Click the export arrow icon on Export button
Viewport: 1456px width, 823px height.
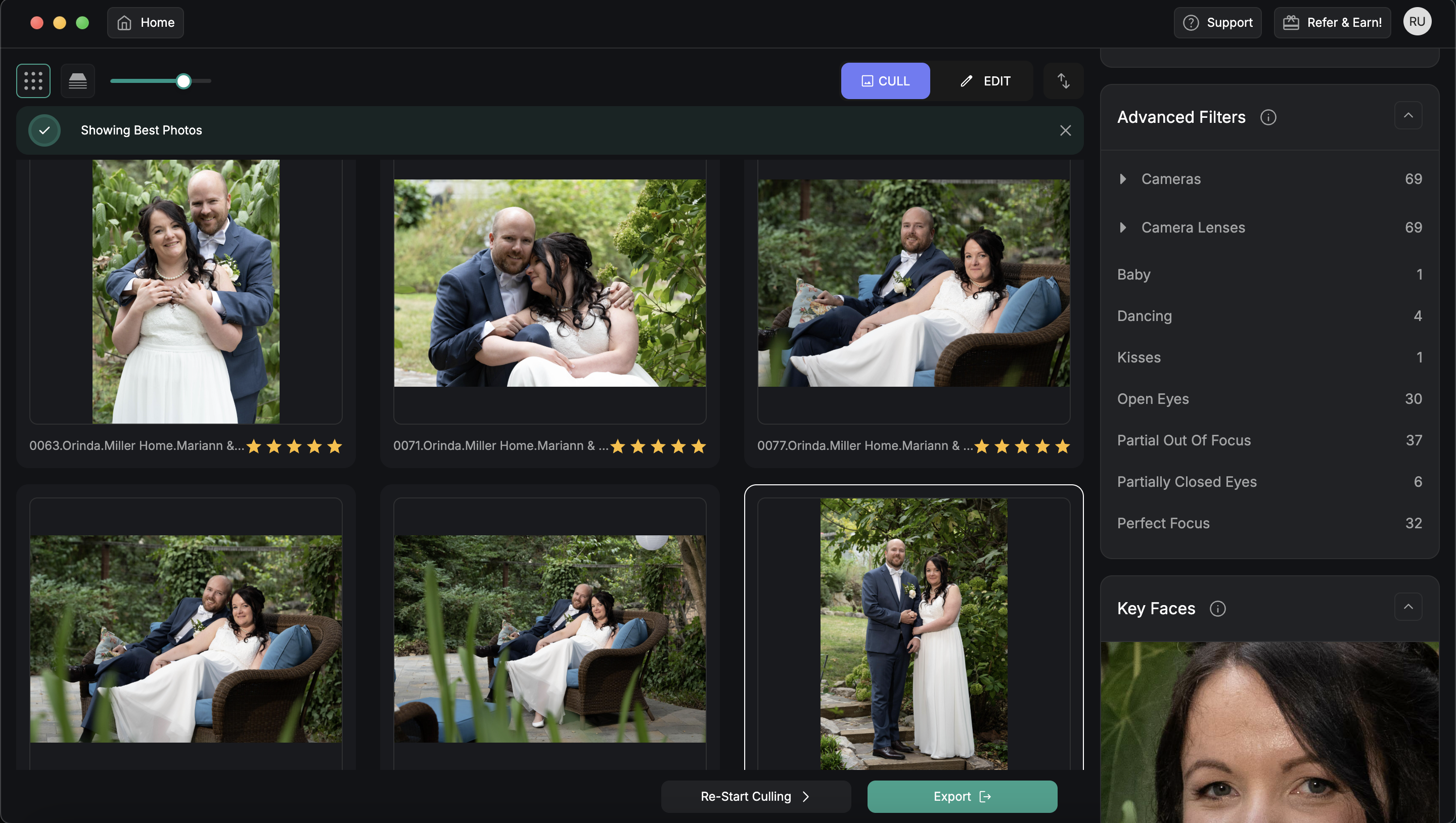[985, 796]
